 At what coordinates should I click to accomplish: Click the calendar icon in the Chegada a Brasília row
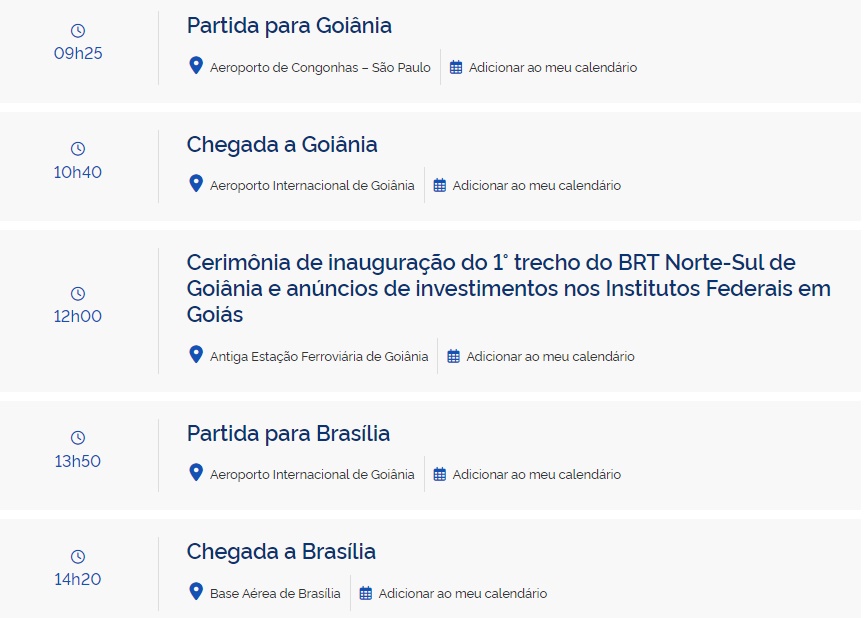pos(365,593)
